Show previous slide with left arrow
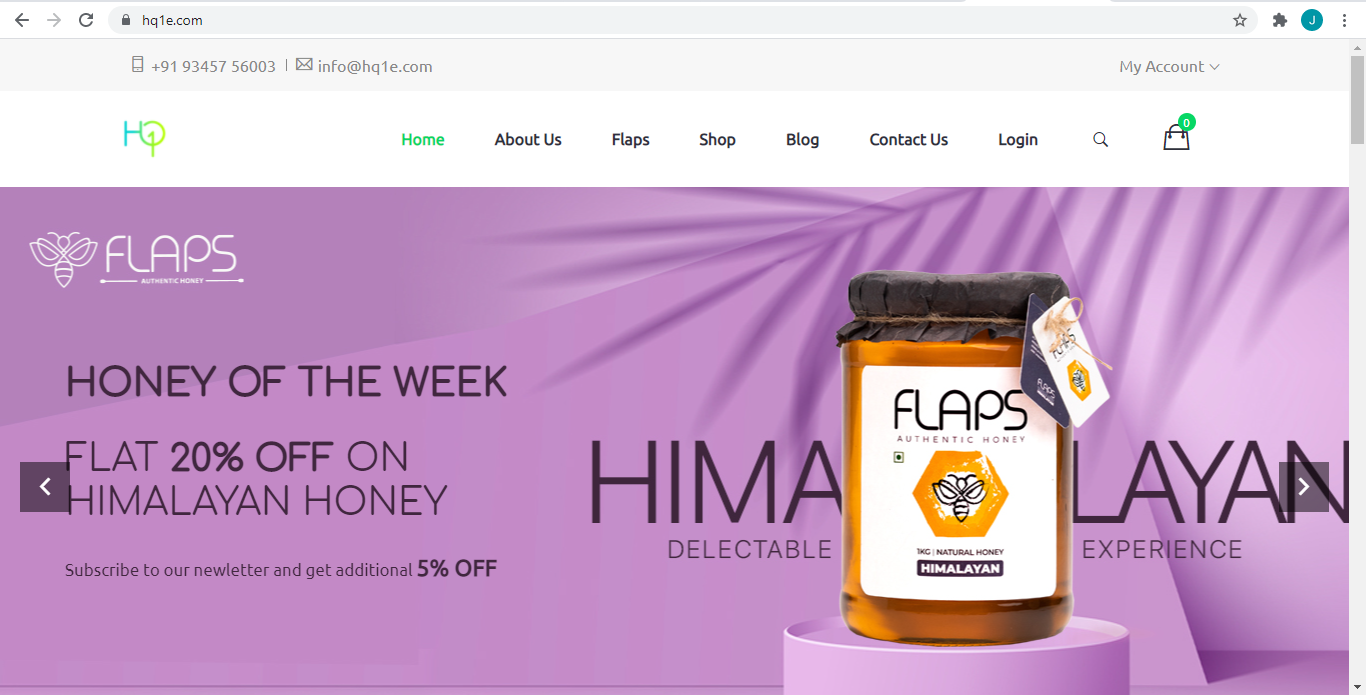Viewport: 1366px width, 695px height. (45, 487)
